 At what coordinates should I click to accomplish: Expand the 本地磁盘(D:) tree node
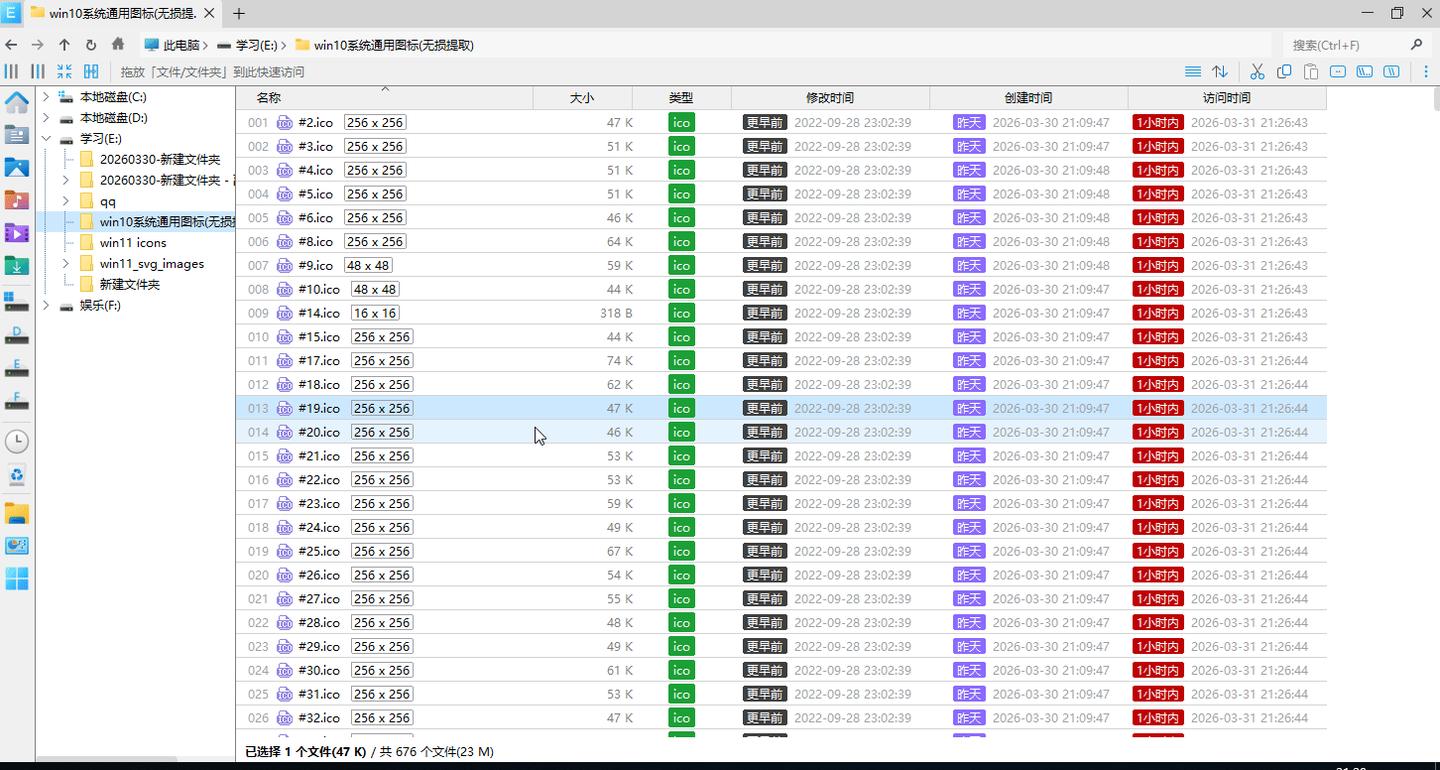[x=46, y=118]
